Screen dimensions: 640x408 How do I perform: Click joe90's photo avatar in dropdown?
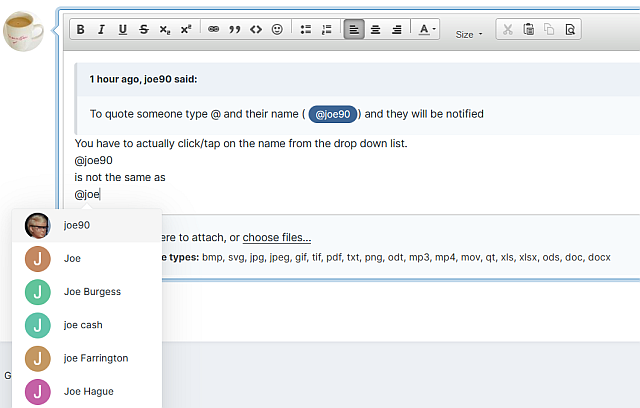tap(38, 225)
